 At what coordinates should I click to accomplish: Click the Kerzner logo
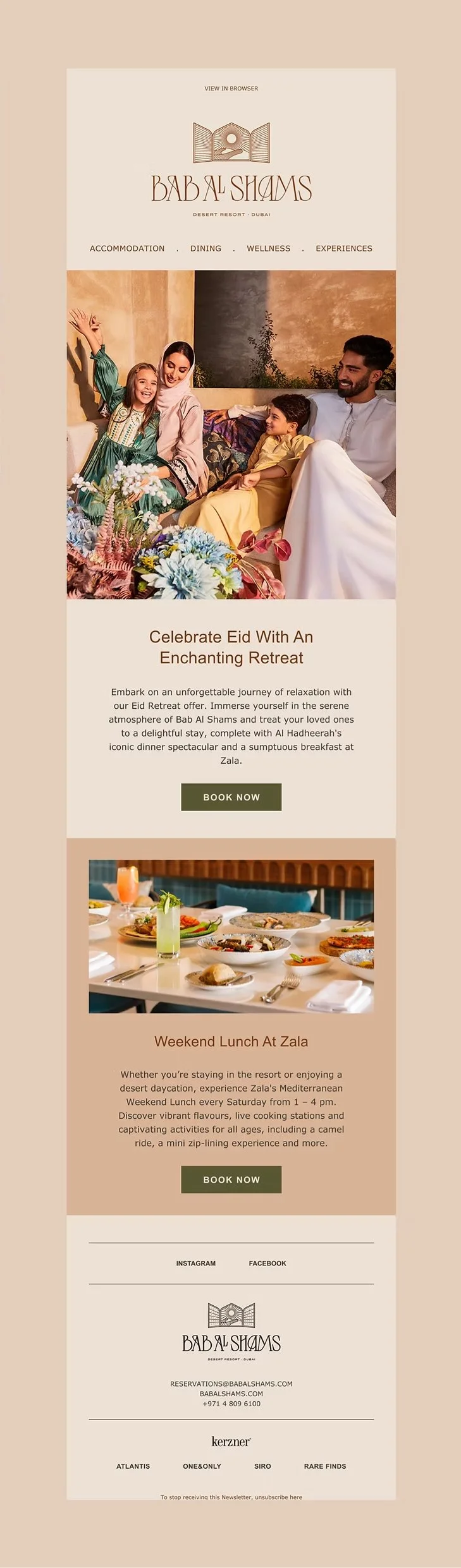pos(231,1442)
